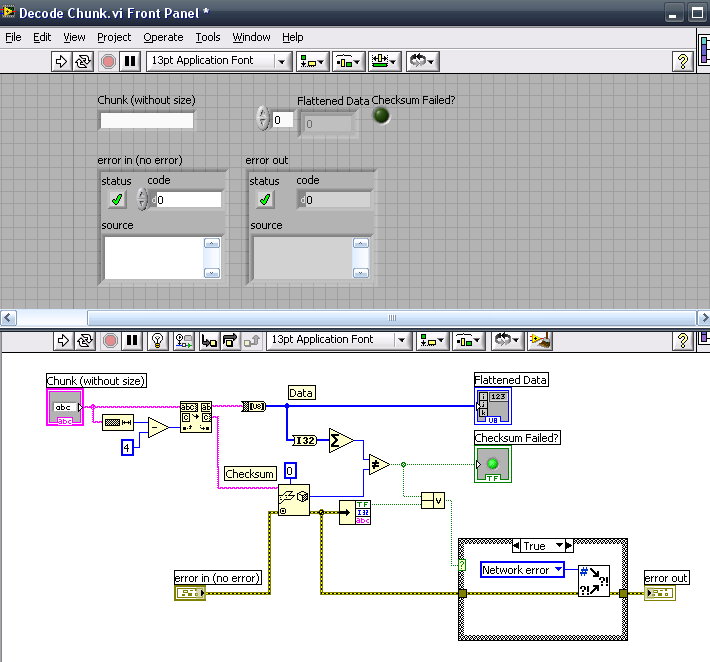Click Retain Wire Values icon

coord(184,340)
